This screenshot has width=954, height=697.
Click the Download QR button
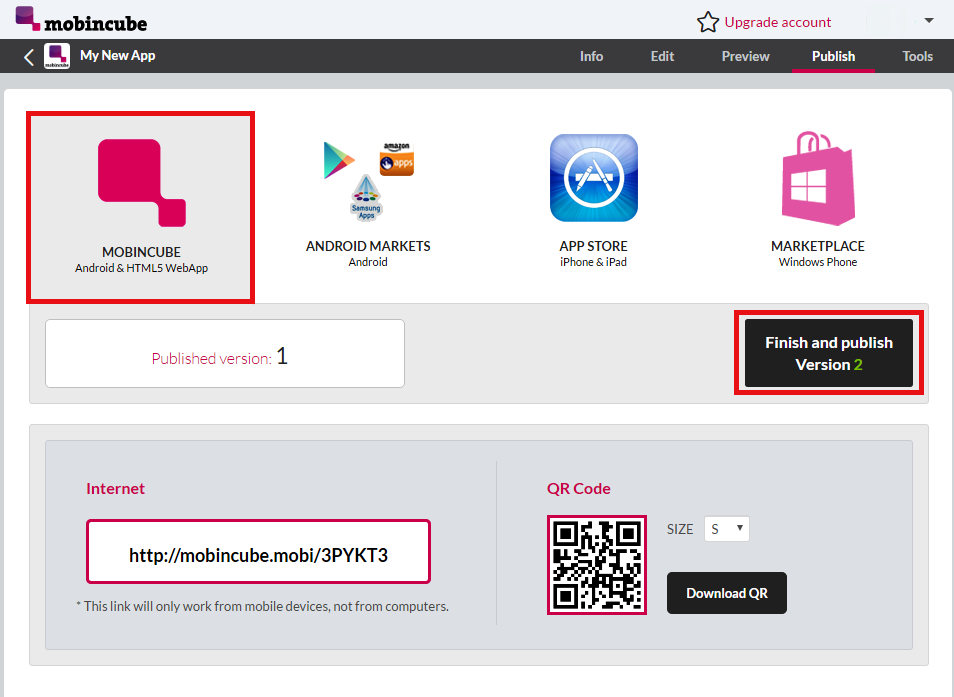(726, 593)
